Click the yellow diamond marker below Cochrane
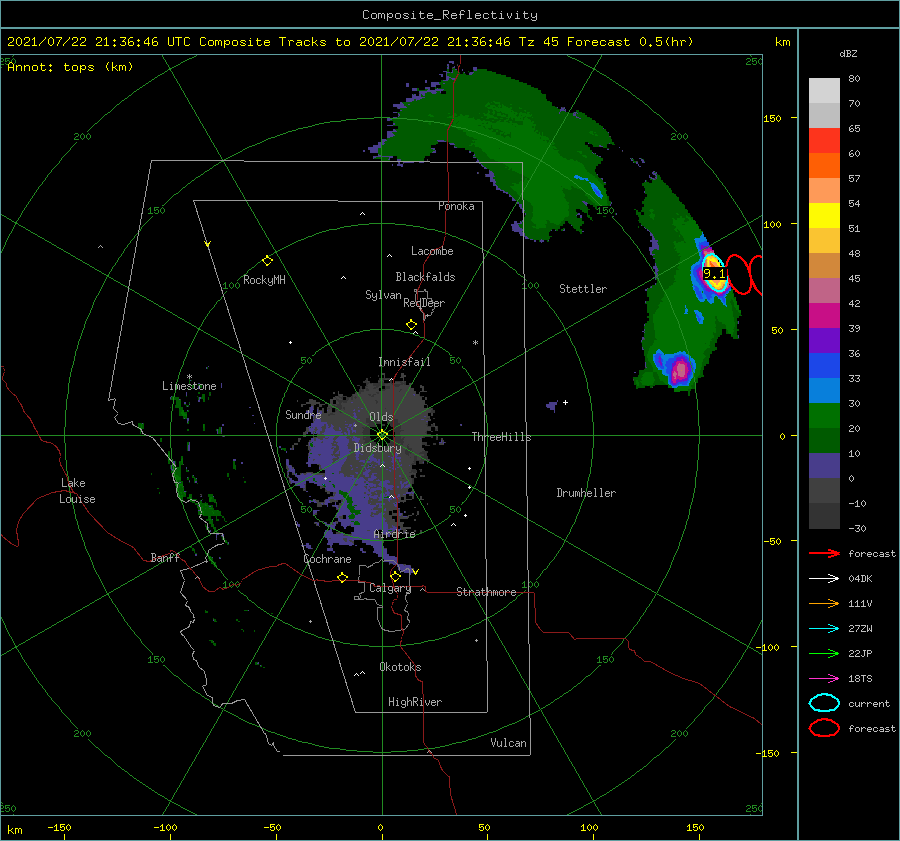This screenshot has width=900, height=841. 343,578
